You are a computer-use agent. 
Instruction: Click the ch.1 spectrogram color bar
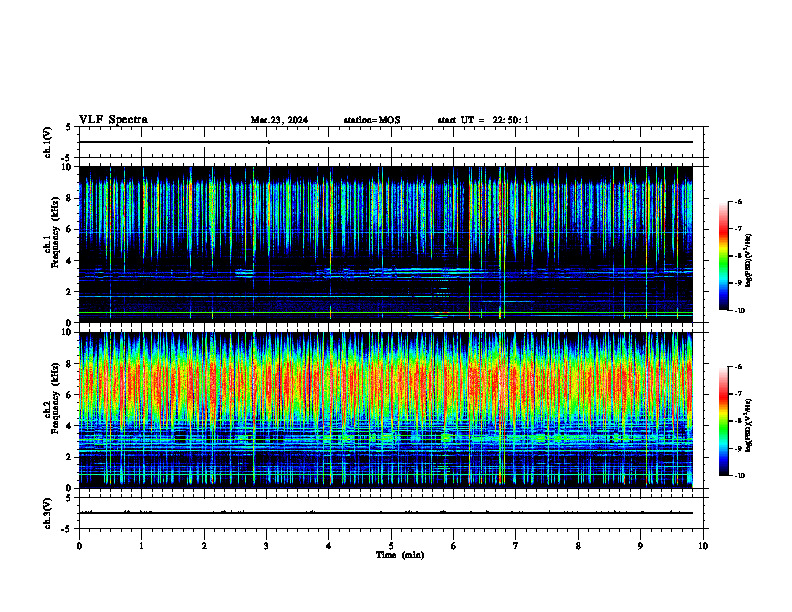723,256
